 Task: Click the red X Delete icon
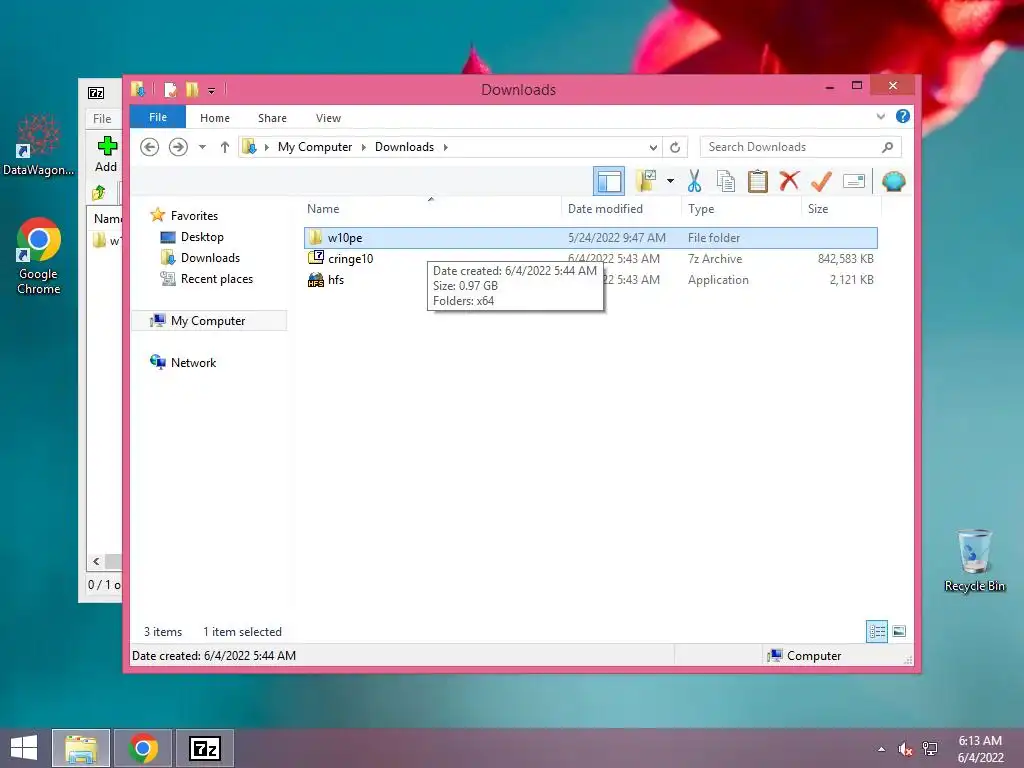(789, 181)
